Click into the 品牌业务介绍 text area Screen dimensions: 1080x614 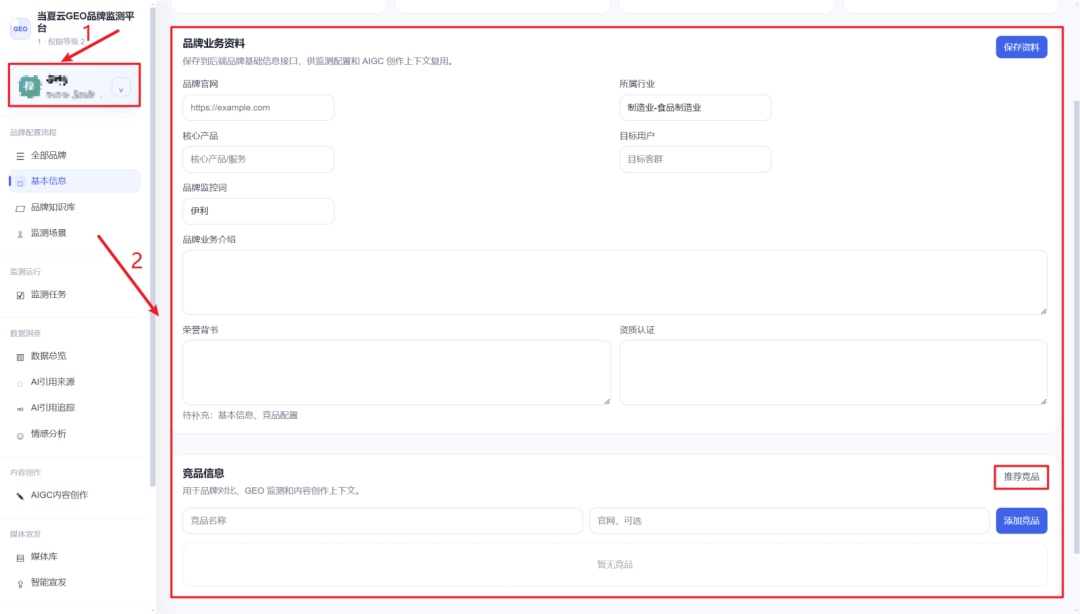click(x=614, y=283)
